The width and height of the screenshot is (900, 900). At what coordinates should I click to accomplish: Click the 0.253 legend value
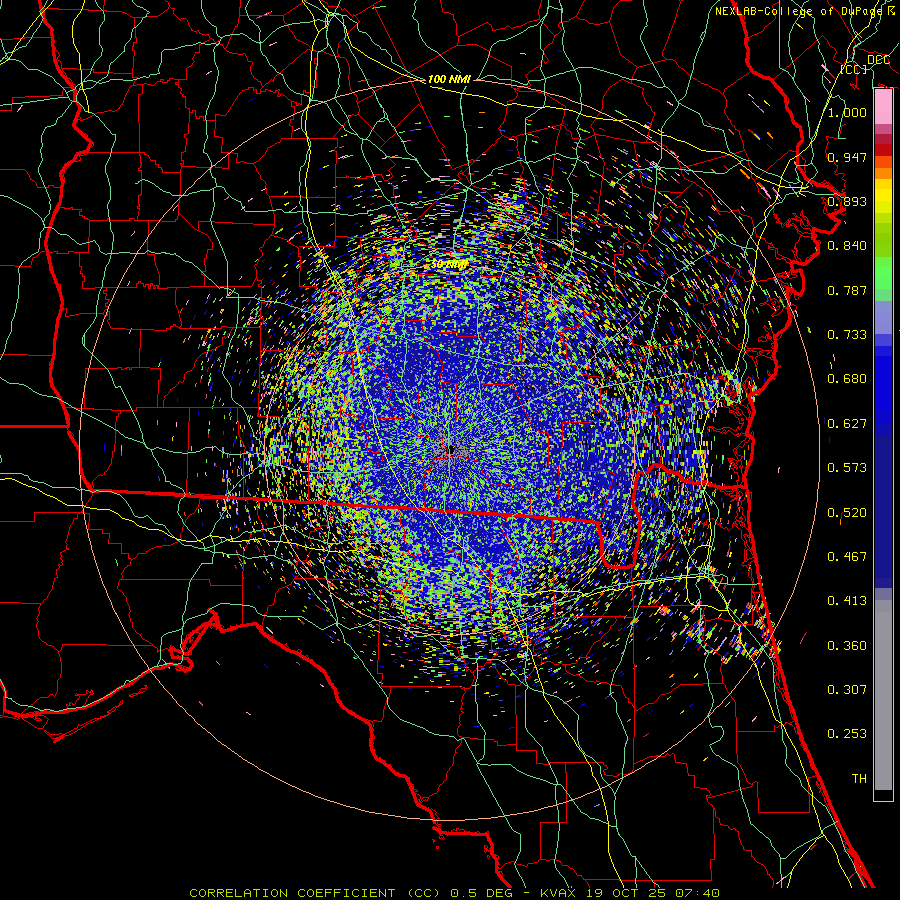tap(847, 734)
